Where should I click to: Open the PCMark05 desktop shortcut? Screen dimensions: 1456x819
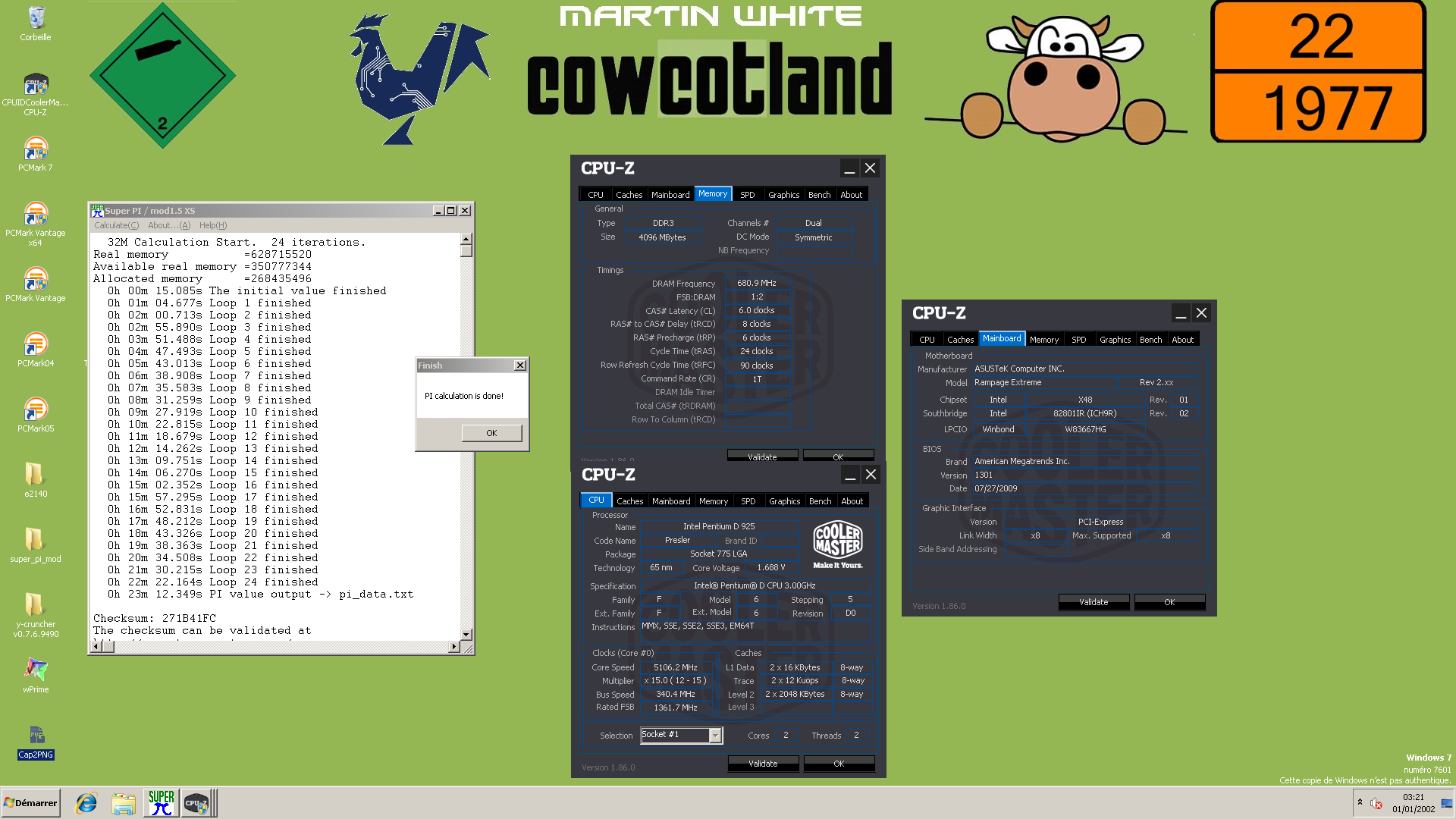pyautogui.click(x=36, y=415)
